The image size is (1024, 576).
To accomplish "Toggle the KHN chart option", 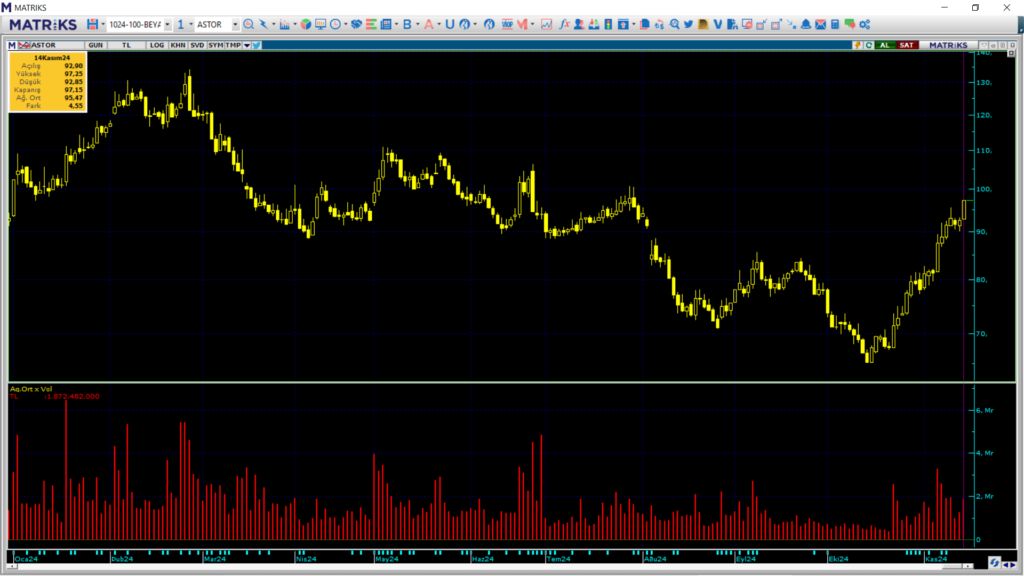I will 177,45.
